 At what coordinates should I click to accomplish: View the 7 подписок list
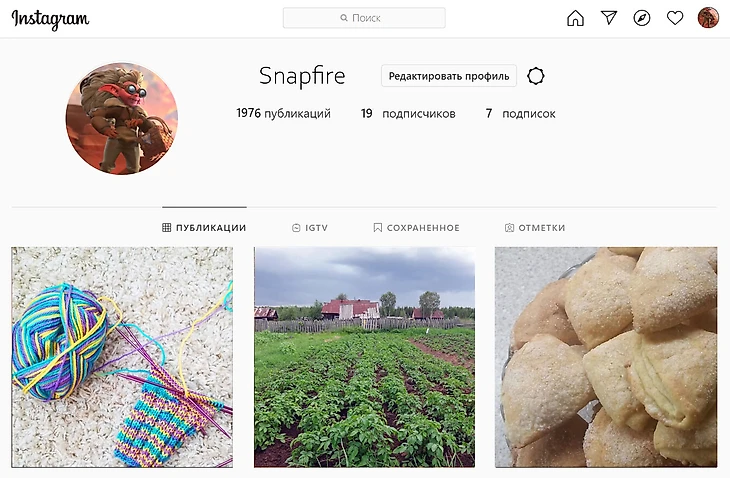tap(520, 114)
